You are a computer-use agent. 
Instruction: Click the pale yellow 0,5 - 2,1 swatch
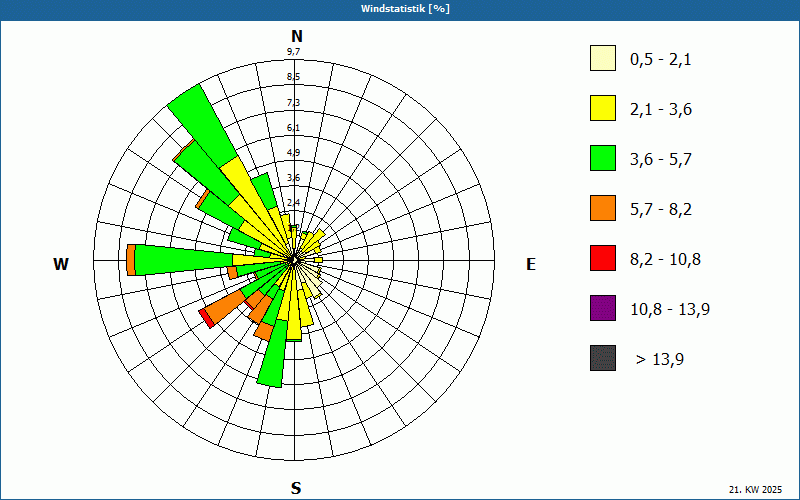[x=603, y=58]
